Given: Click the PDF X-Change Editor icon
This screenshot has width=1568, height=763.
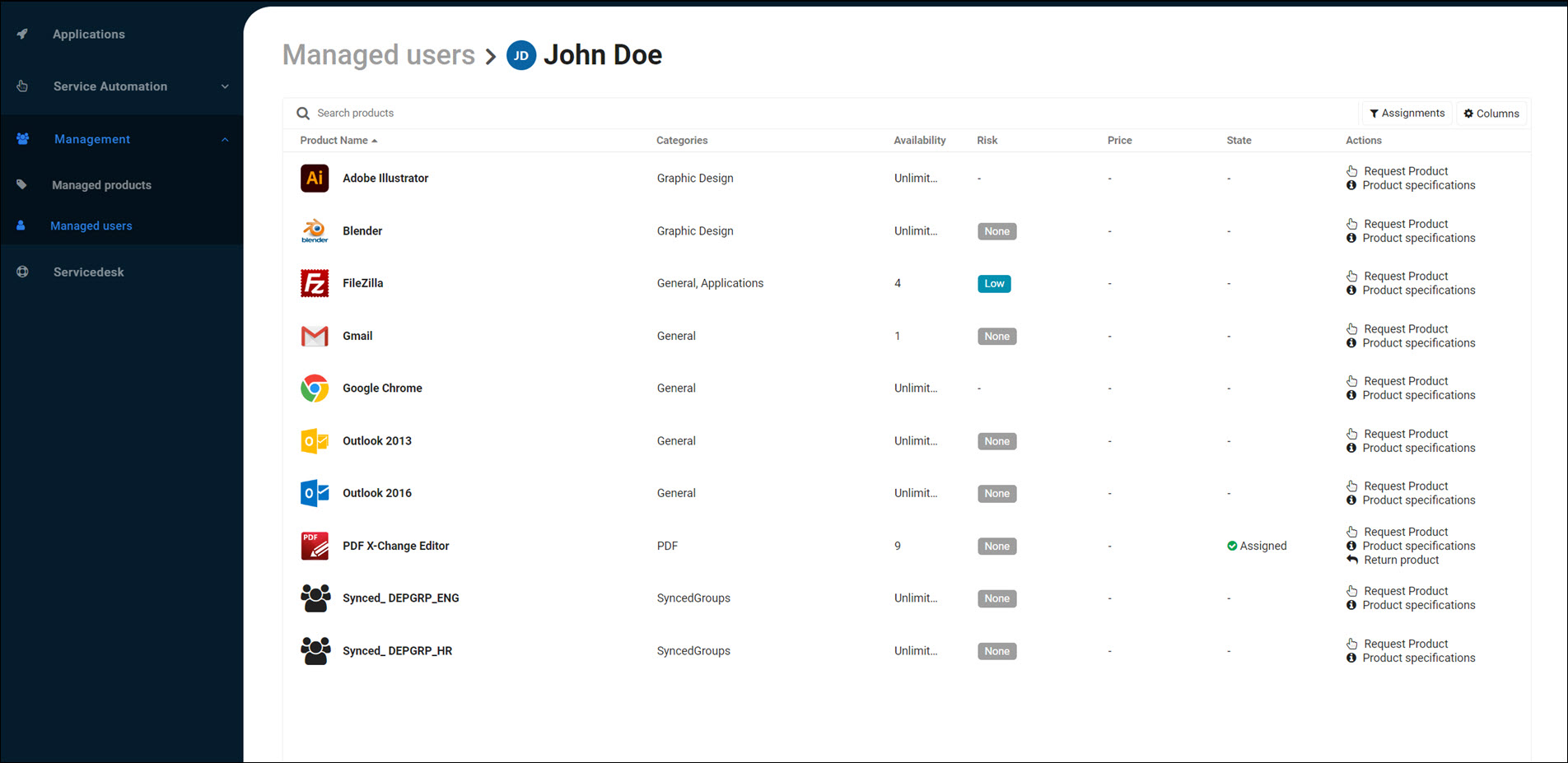Looking at the screenshot, I should (x=315, y=546).
